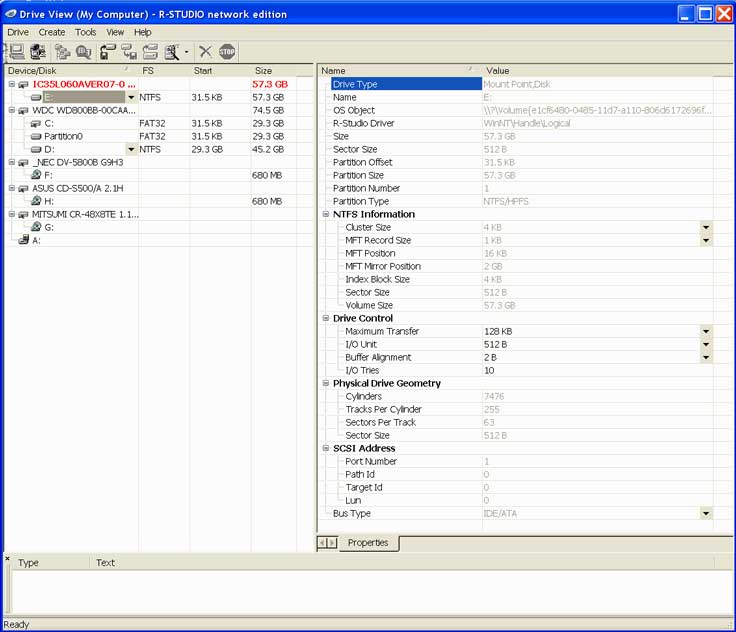Click the computer refresh icon in toolbar
736x632 pixels.
click(17, 52)
